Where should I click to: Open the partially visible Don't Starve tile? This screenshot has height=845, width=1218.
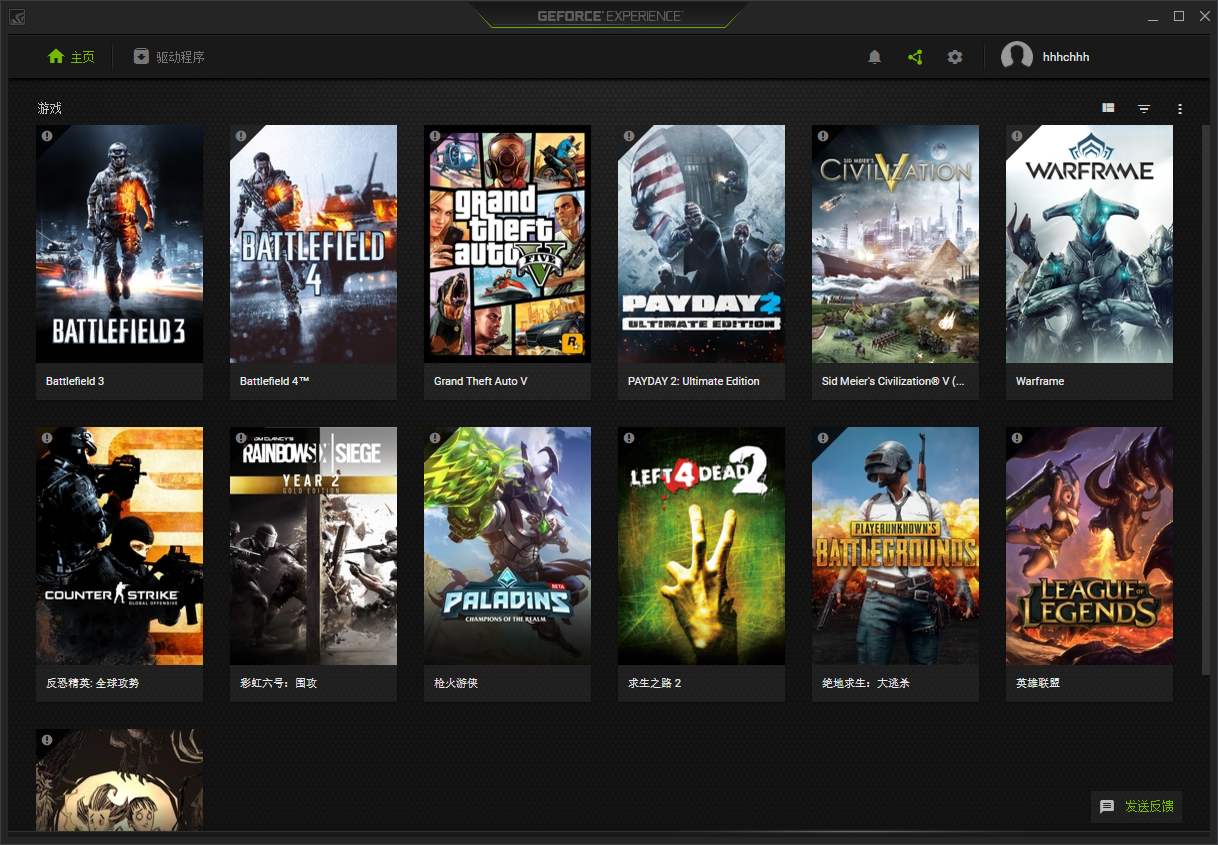(119, 780)
